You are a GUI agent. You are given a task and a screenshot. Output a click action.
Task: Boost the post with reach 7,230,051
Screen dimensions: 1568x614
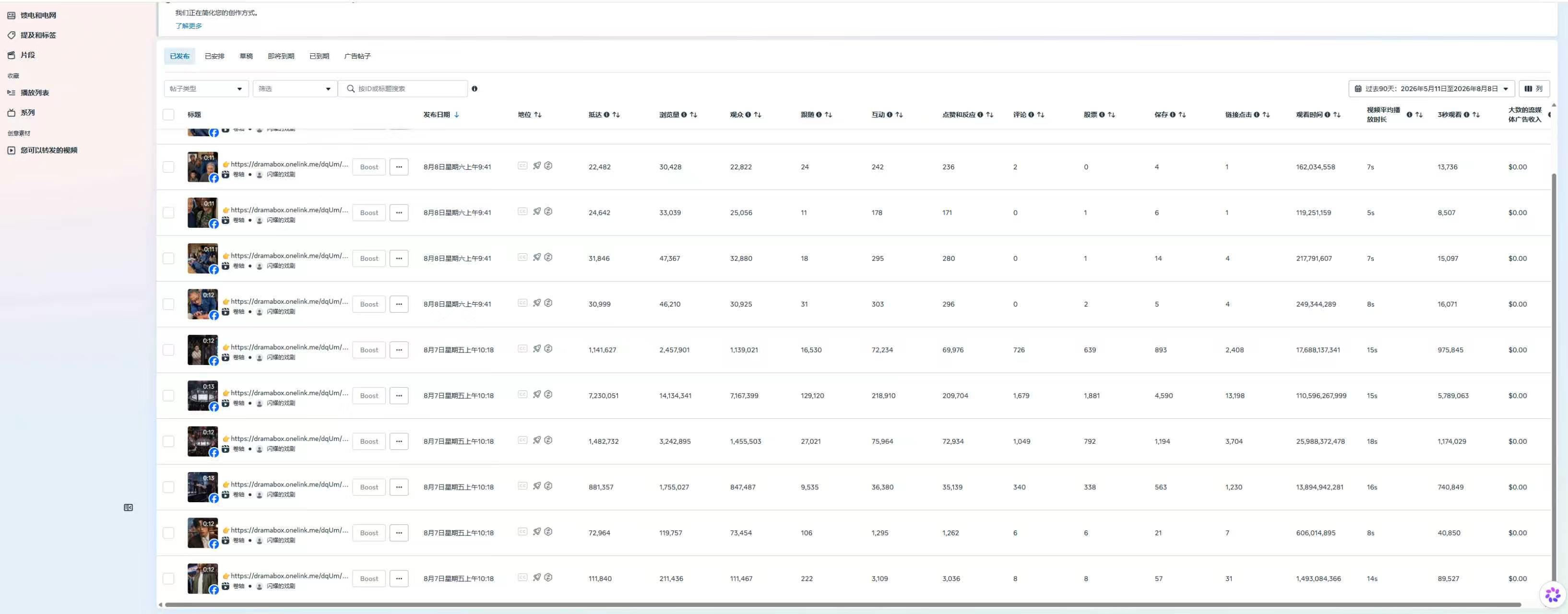point(369,396)
